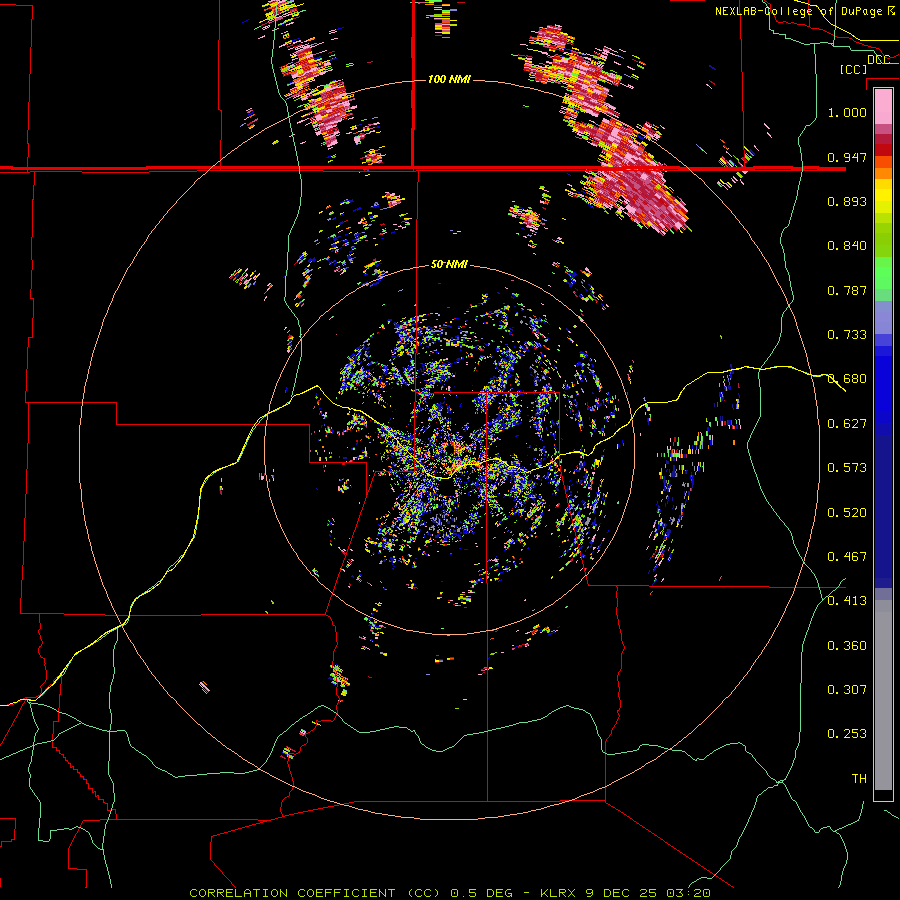The image size is (900, 900).
Task: Click the 0.520 scale value
Action: 847,512
